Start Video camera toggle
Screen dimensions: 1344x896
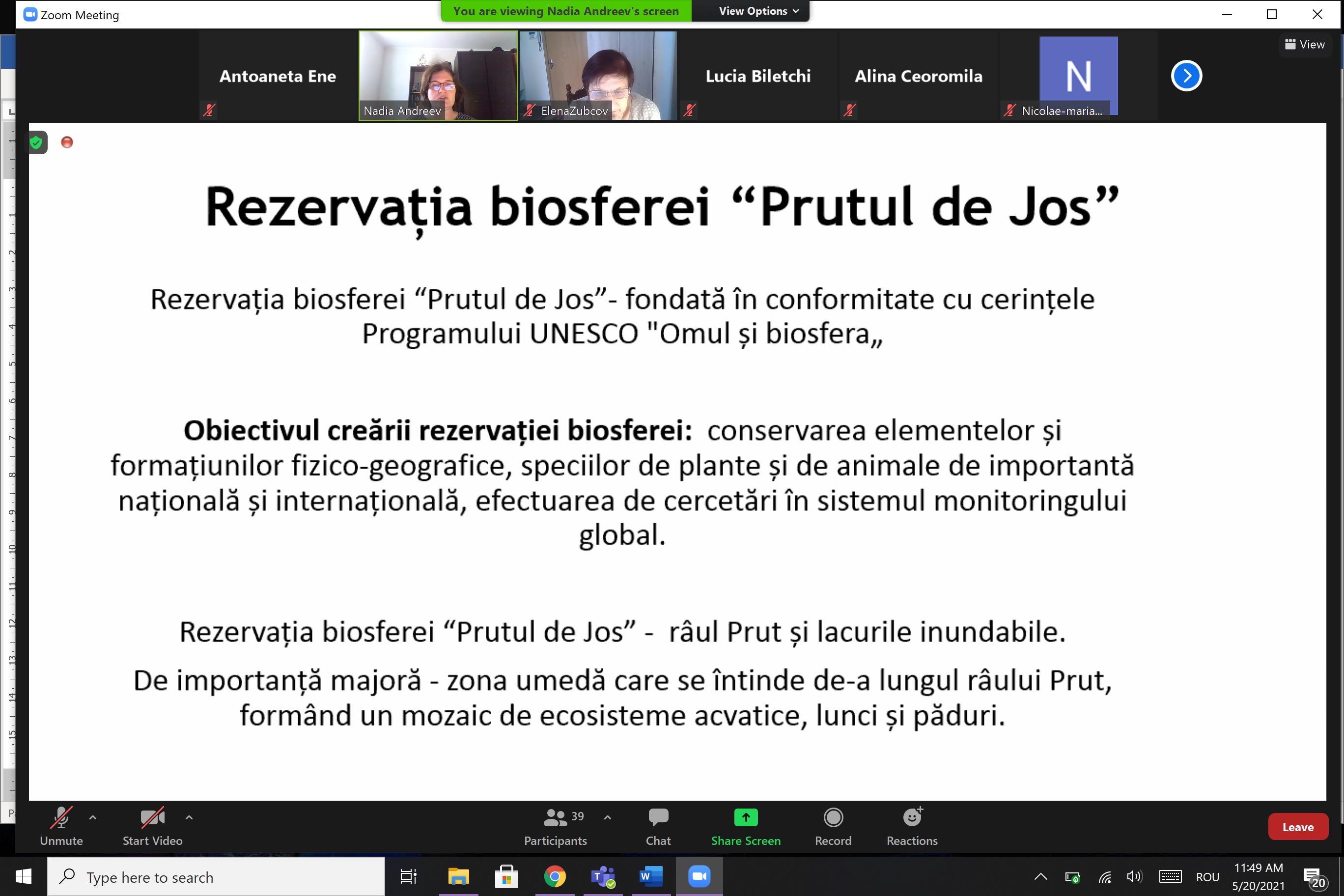coord(152,818)
